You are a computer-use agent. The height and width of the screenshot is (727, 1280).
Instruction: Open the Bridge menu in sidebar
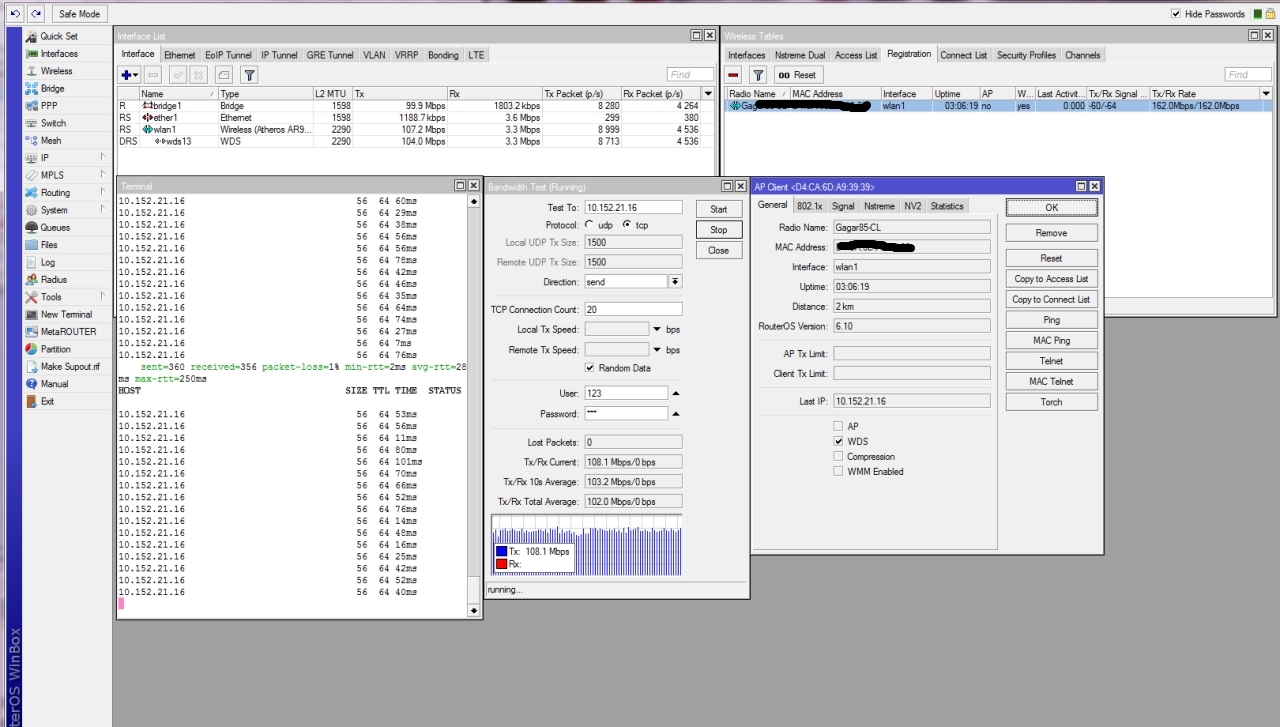point(52,88)
